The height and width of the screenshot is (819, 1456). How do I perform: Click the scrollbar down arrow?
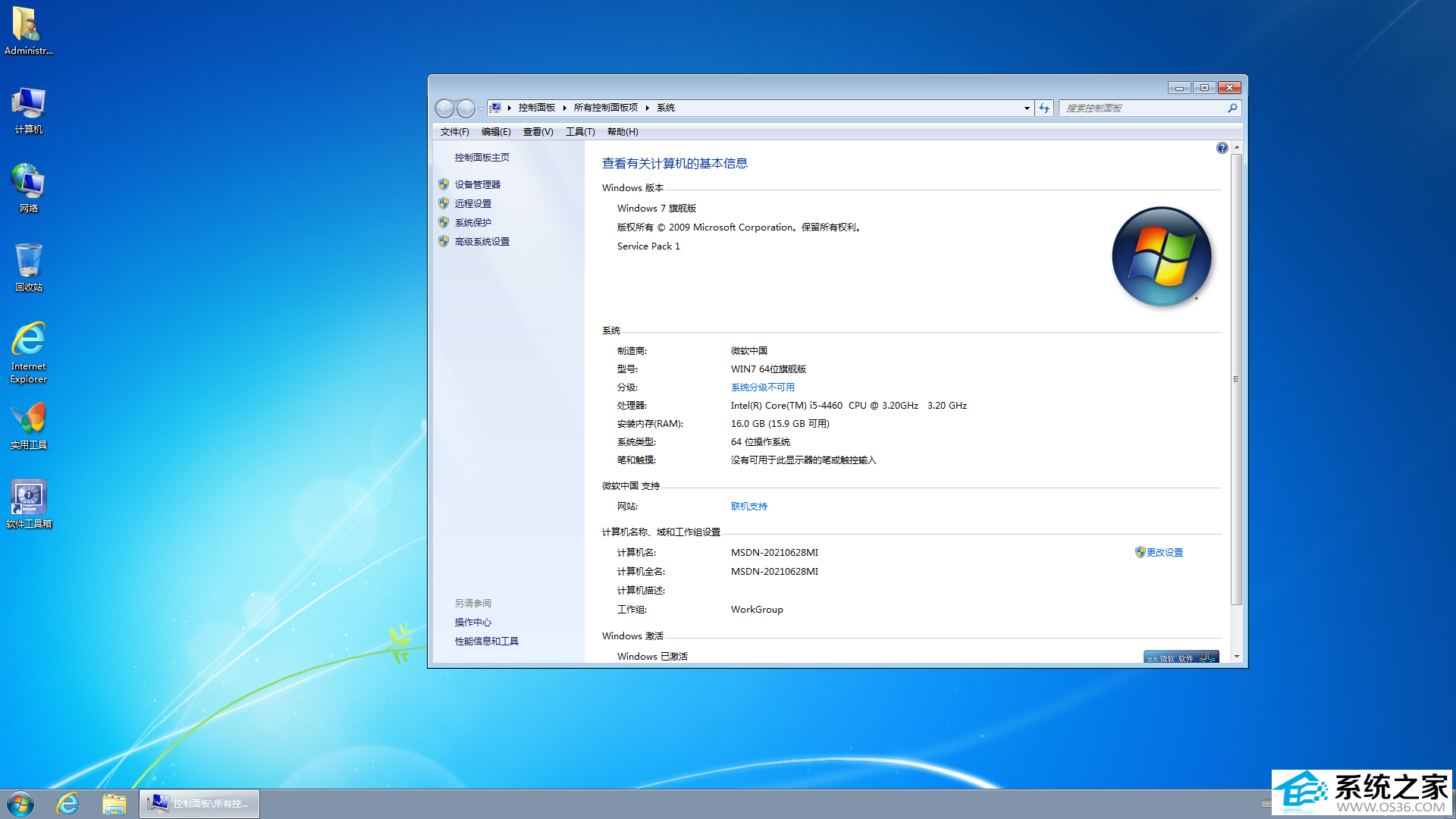(1236, 657)
